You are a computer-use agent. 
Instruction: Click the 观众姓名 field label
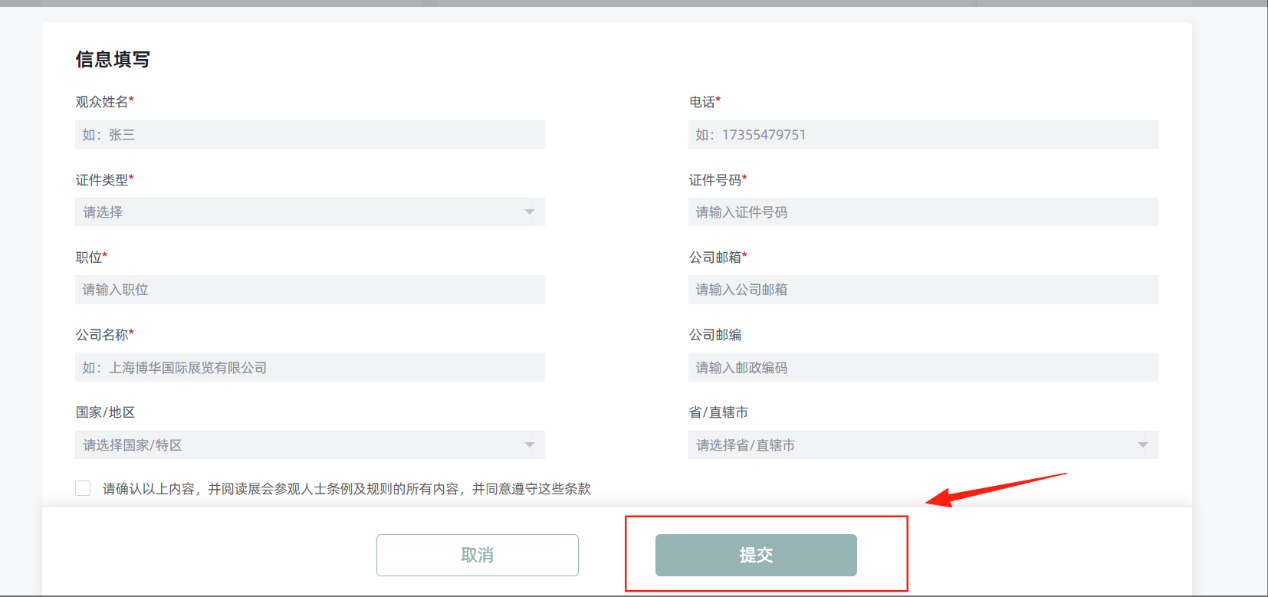[102, 102]
